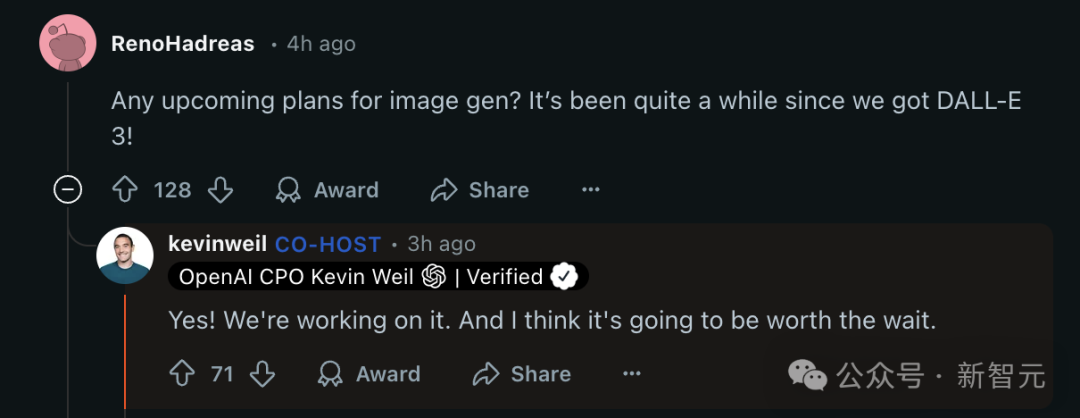Screen dimensions: 1080x418
Task: Share RenoHadreas's comment
Action: [480, 190]
